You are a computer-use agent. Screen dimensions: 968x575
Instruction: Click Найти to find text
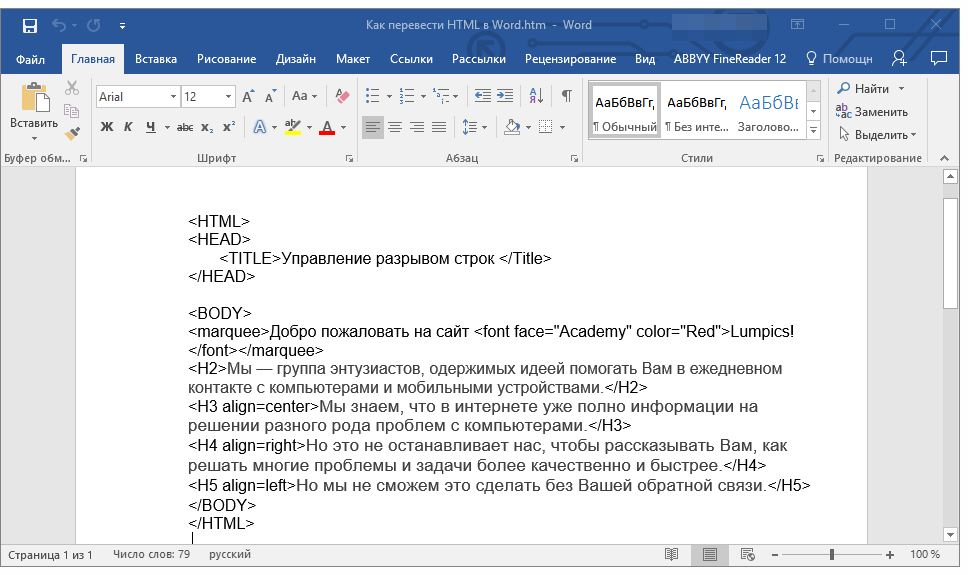click(x=870, y=89)
